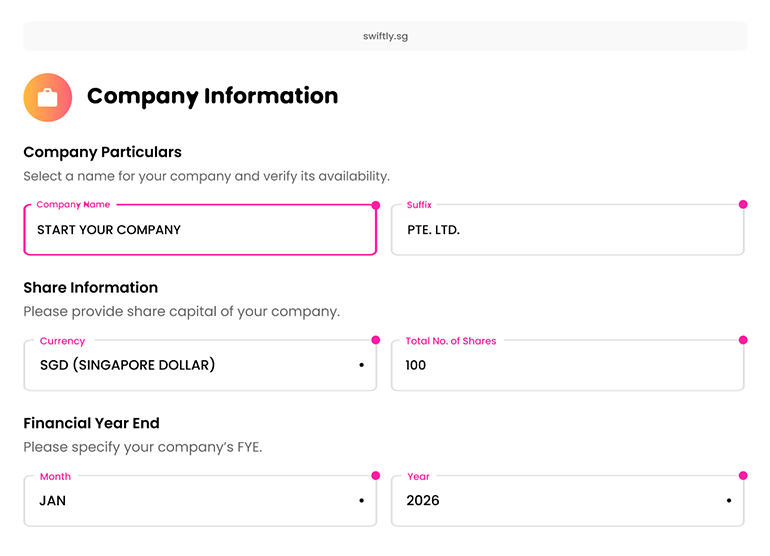
Task: Open the 2026 year selector
Action: (567, 500)
